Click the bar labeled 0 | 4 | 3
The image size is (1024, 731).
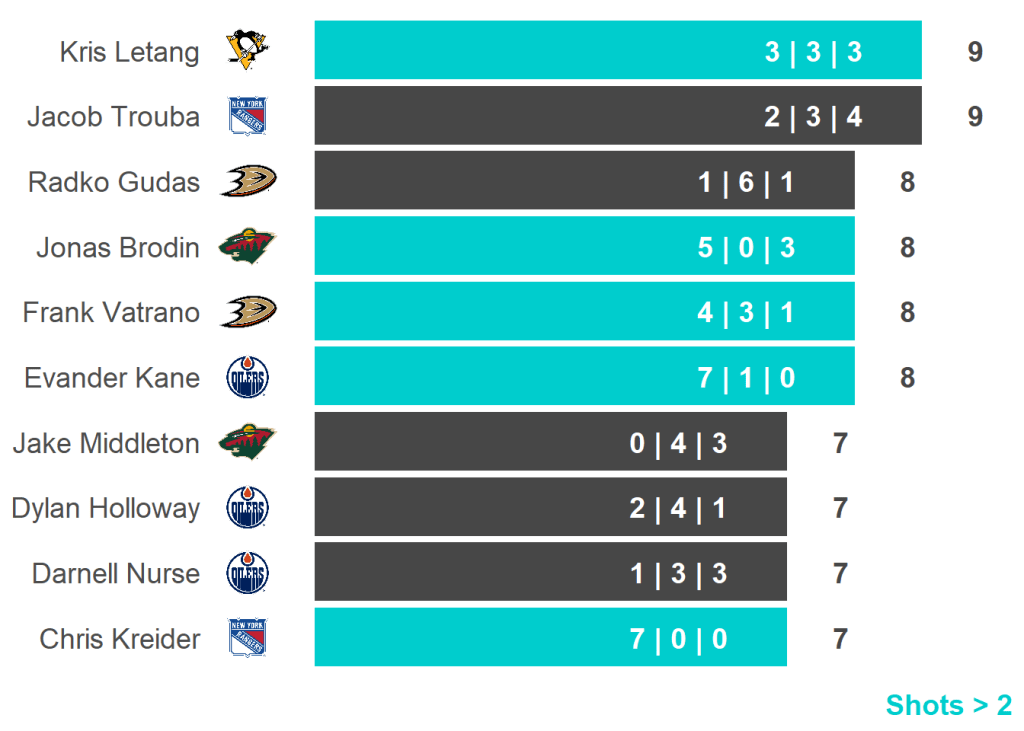pyautogui.click(x=550, y=442)
